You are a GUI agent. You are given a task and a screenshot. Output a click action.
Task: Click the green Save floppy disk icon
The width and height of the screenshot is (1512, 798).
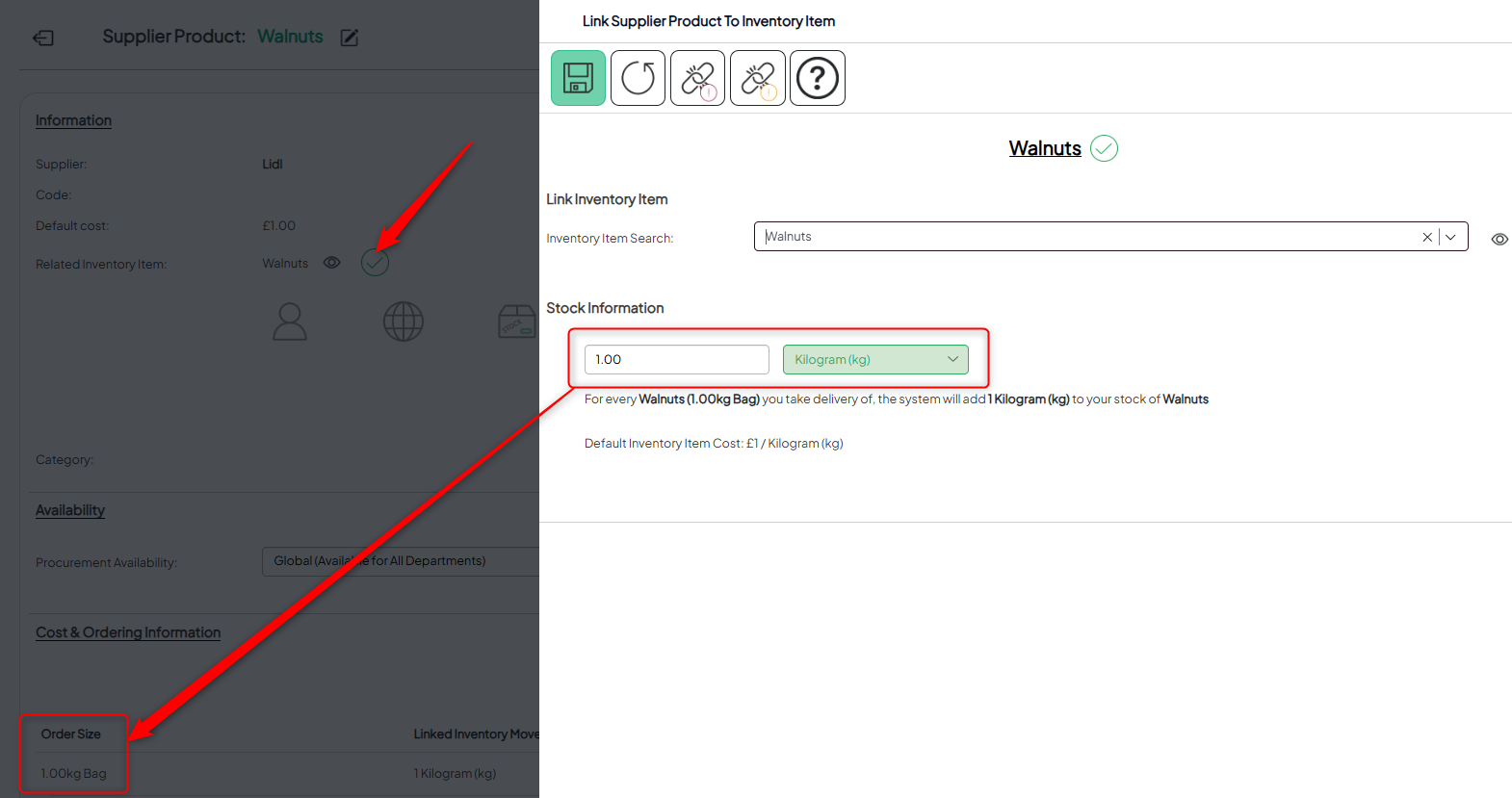[578, 78]
